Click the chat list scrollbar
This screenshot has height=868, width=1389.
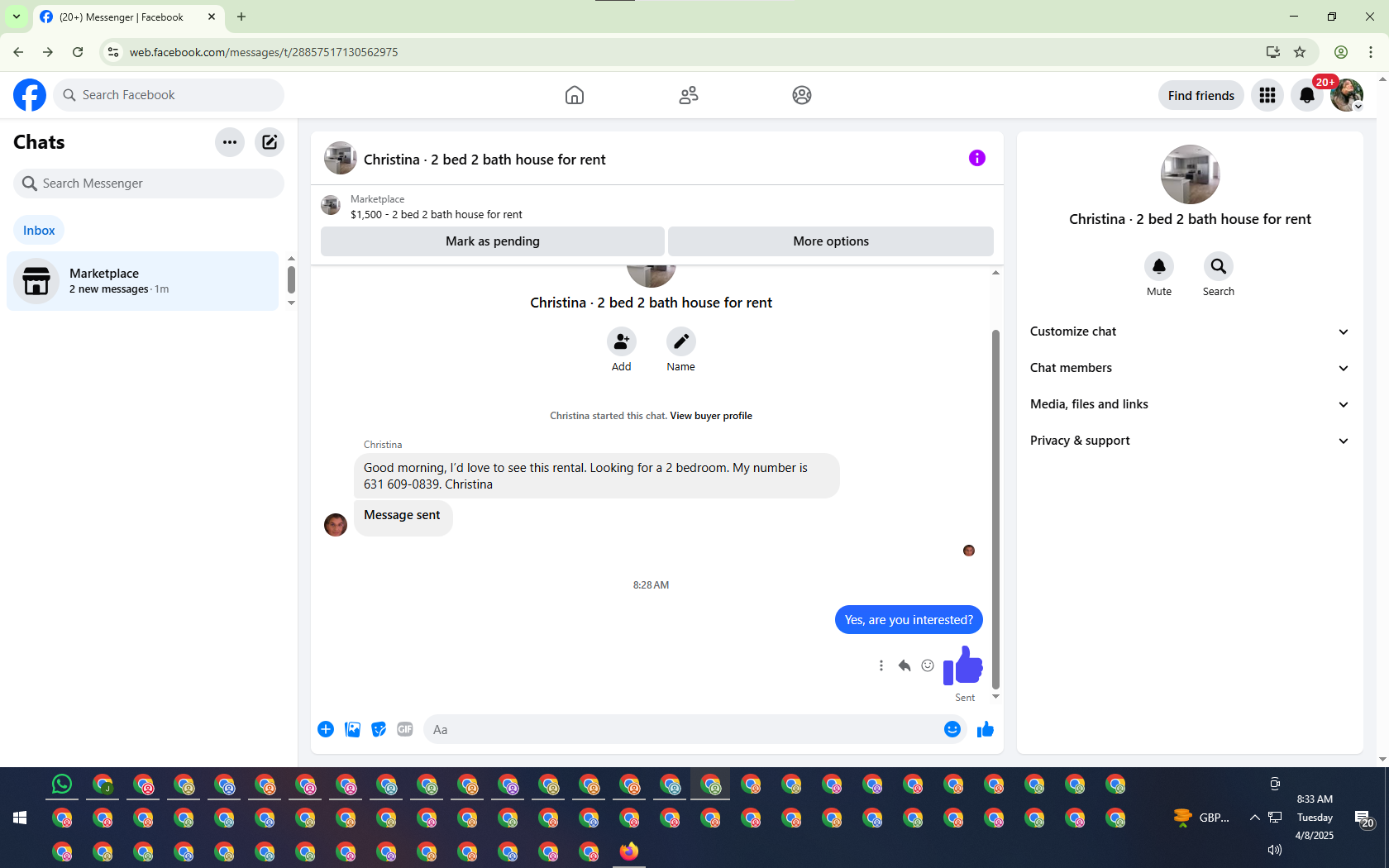click(x=291, y=279)
